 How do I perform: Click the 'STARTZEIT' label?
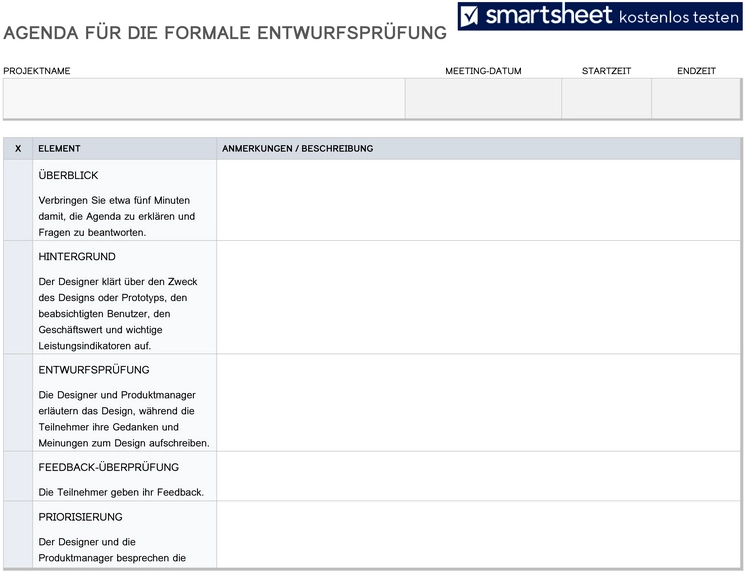[x=606, y=71]
